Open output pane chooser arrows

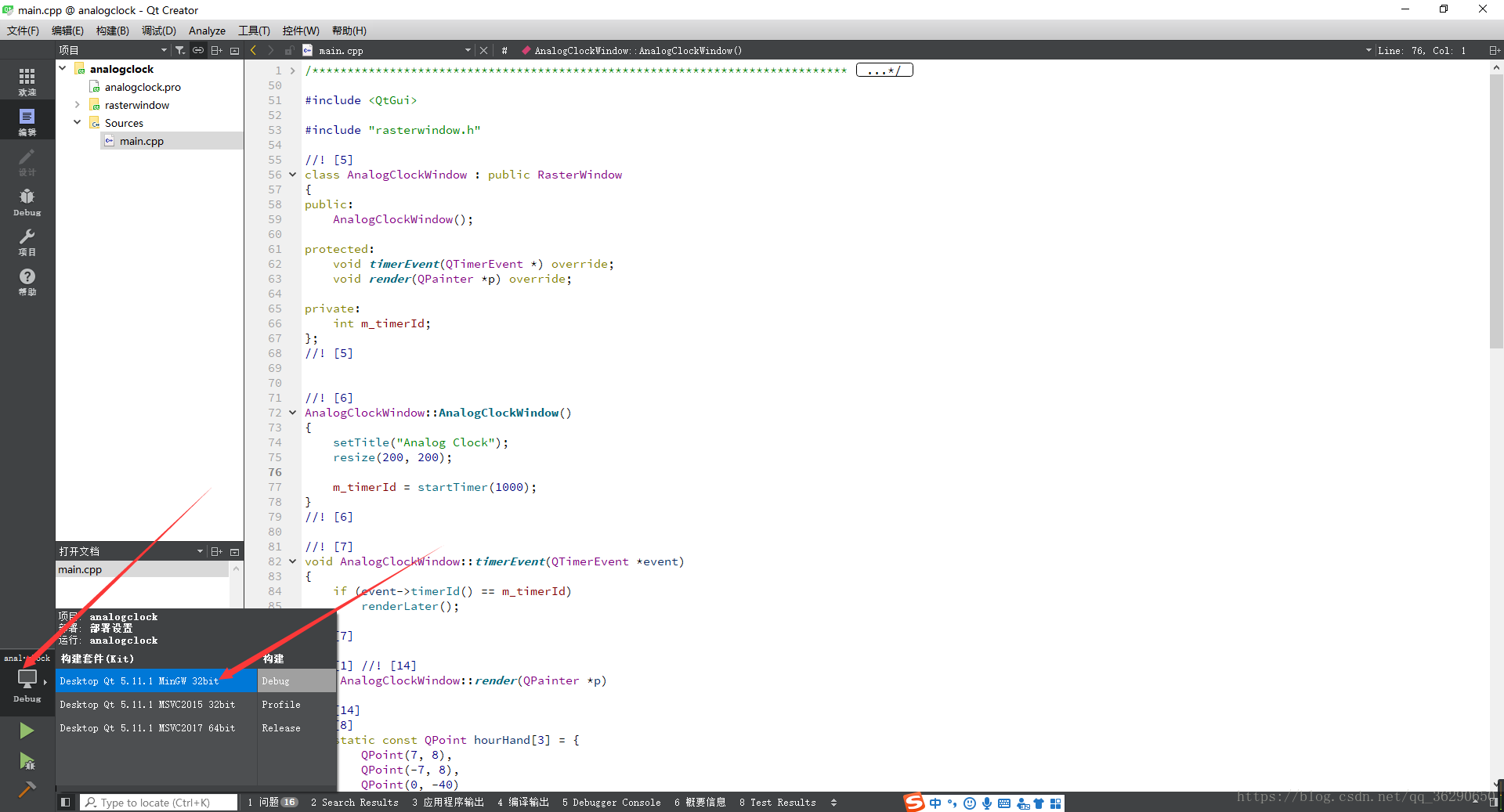pos(833,802)
